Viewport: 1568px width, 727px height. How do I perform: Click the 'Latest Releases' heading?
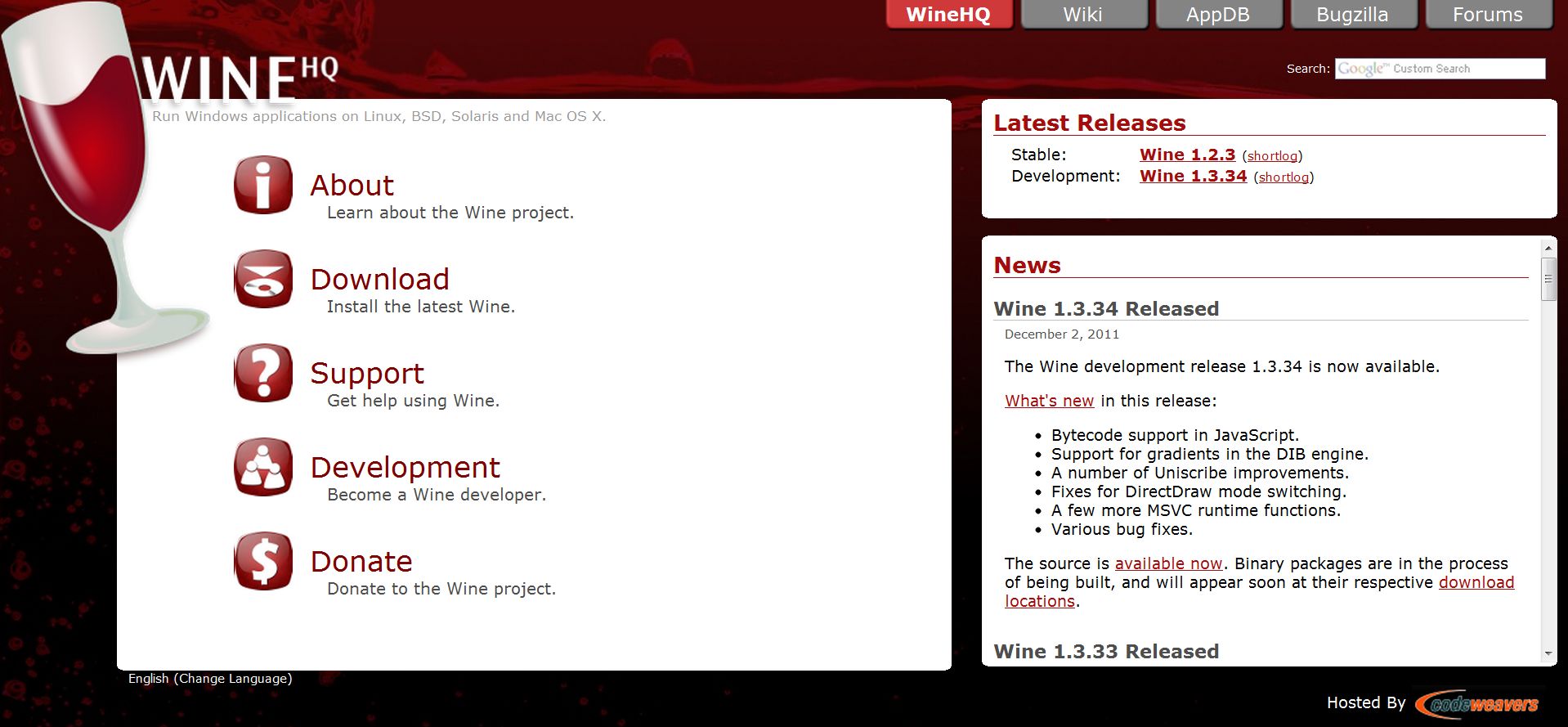[x=1090, y=123]
